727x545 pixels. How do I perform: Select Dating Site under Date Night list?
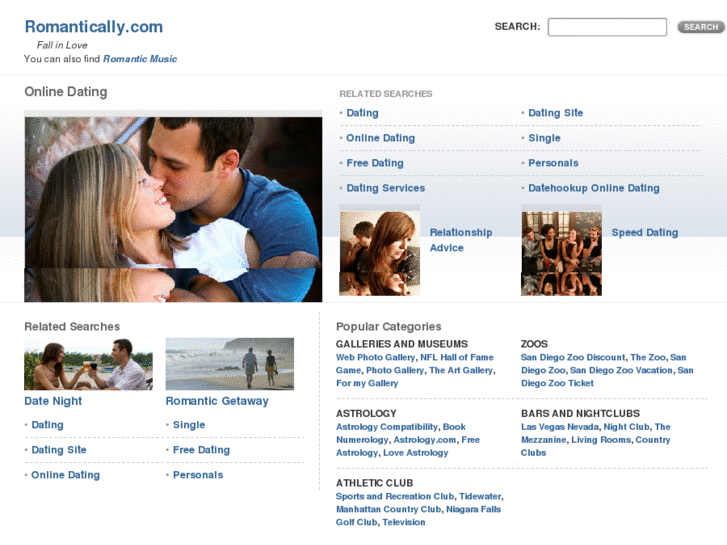click(59, 449)
